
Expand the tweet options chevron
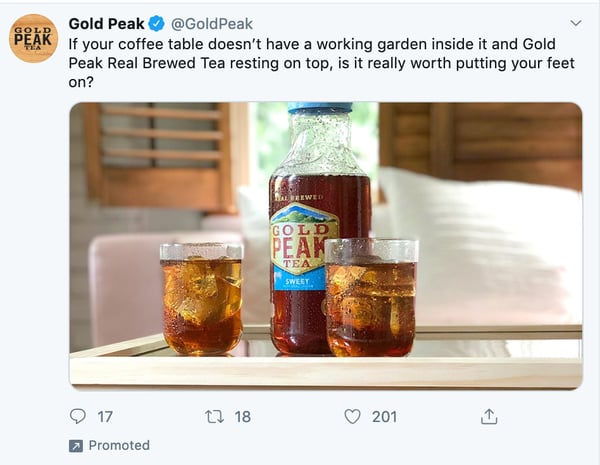(575, 23)
